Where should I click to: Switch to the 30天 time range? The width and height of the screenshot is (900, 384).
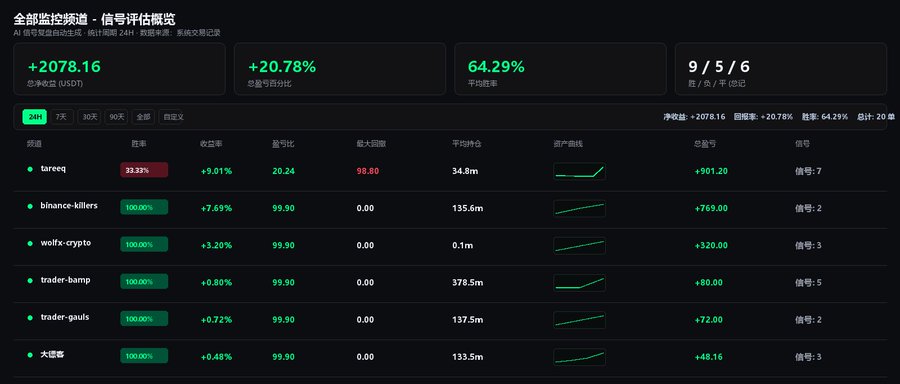pyautogui.click(x=89, y=117)
